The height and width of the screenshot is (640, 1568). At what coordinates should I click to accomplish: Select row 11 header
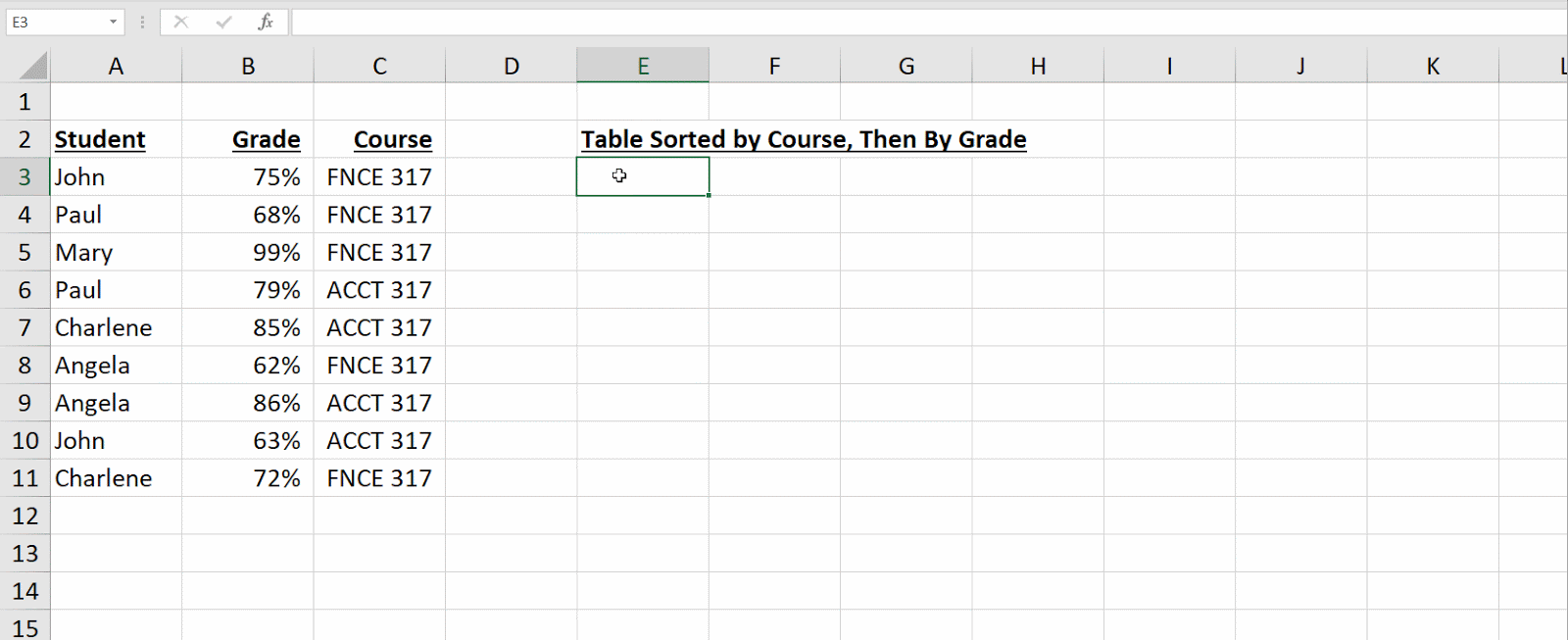[x=24, y=478]
